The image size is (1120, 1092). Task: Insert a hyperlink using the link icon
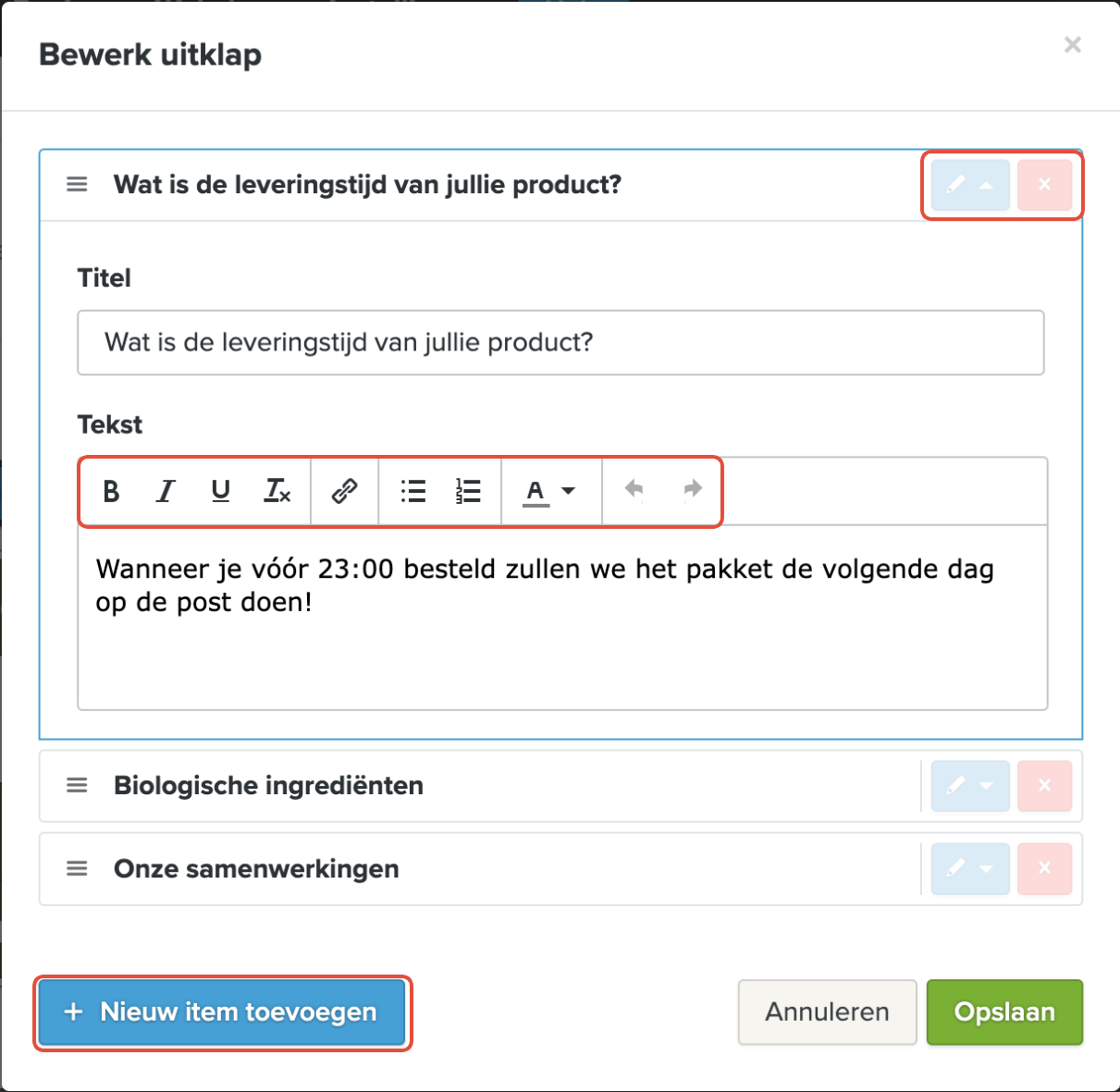click(x=344, y=491)
